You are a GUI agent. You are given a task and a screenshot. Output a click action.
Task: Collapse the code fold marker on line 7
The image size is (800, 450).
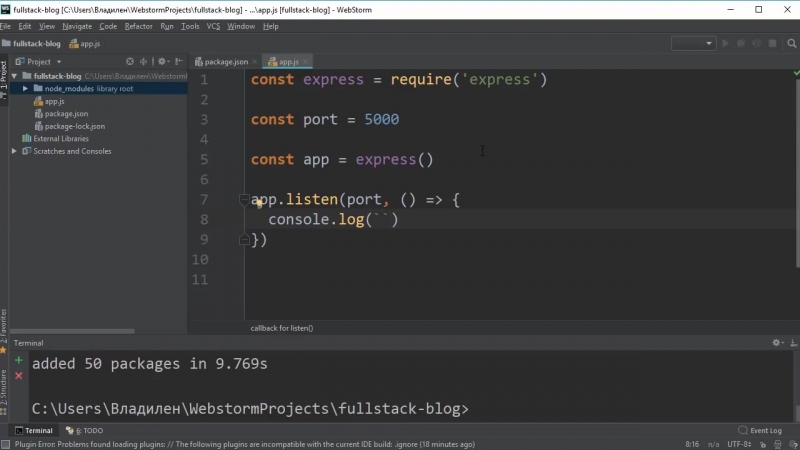(244, 199)
